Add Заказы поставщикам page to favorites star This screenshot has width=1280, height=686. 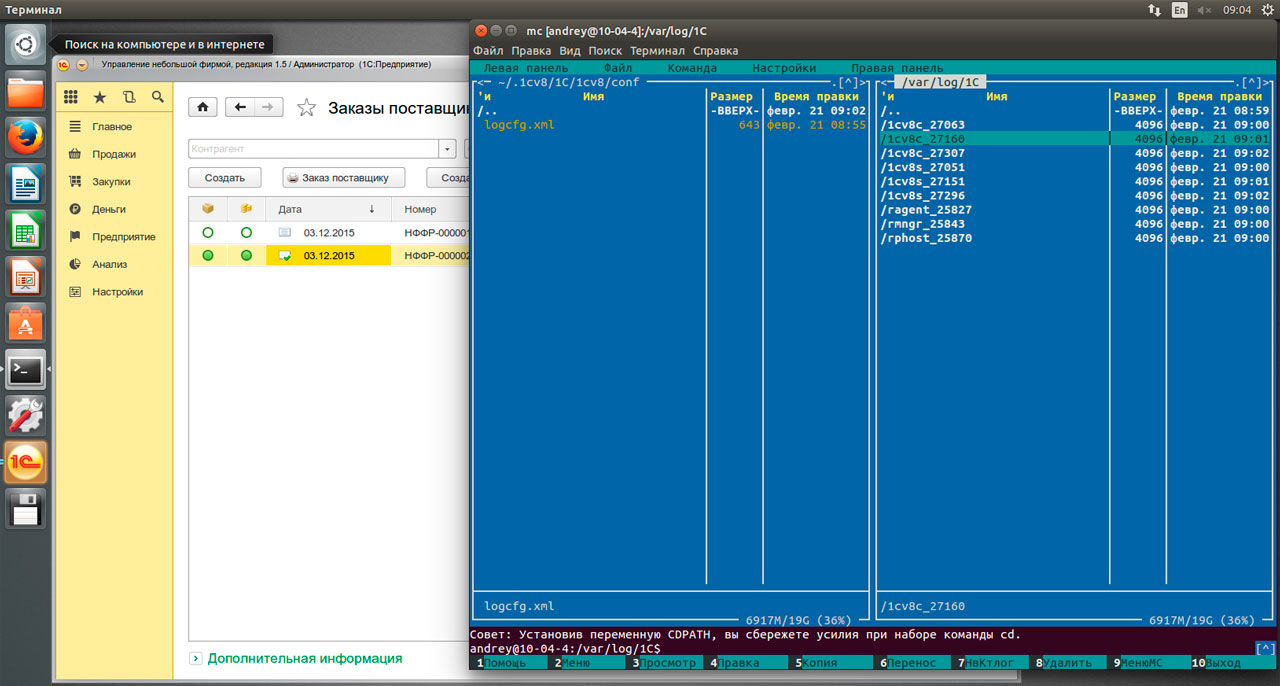tap(307, 108)
